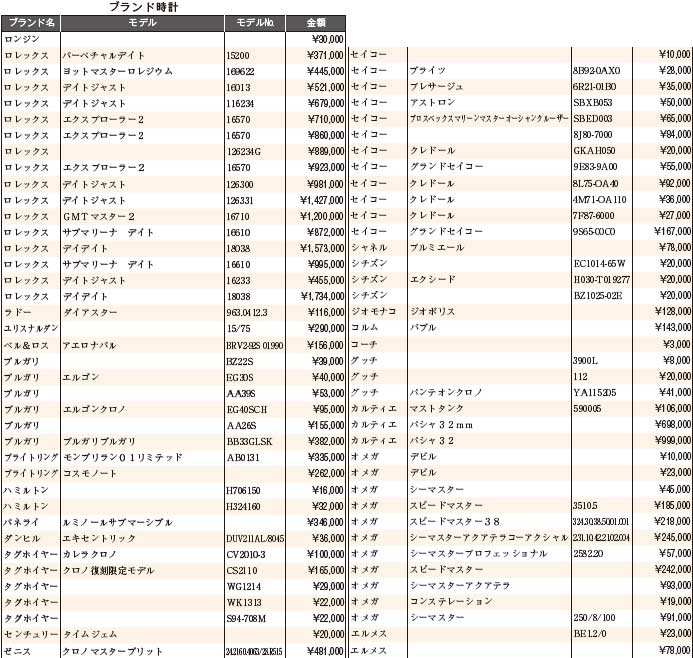
Task: Click model number GKAH050
Action: pos(594,151)
